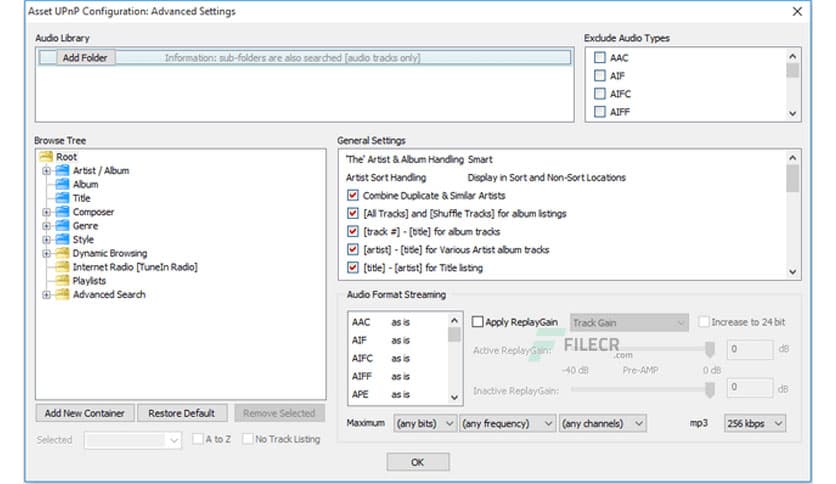The height and width of the screenshot is (484, 836).
Task: Uncheck [track #] - [title] for album tracks
Action: tap(352, 231)
